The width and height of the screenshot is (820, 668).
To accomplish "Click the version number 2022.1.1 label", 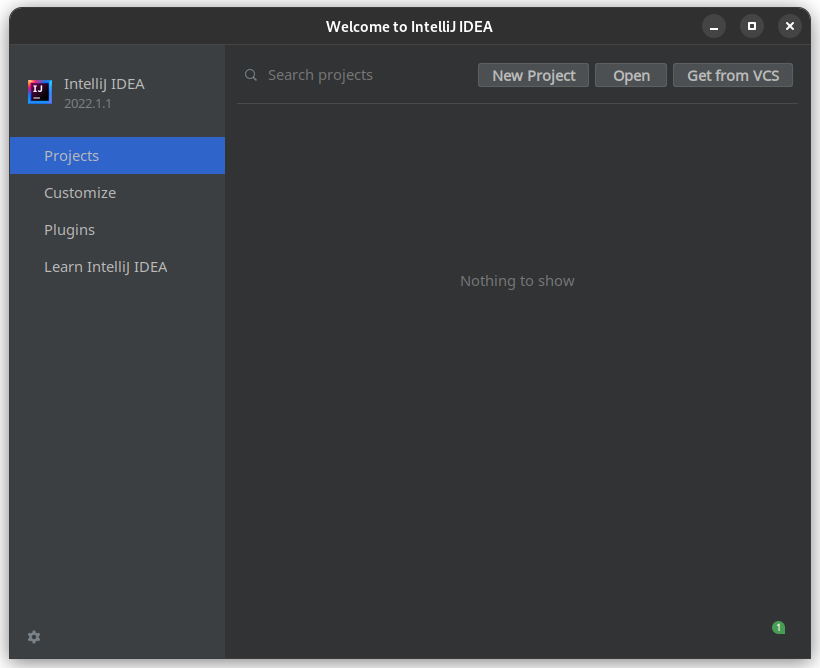I will click(x=87, y=103).
